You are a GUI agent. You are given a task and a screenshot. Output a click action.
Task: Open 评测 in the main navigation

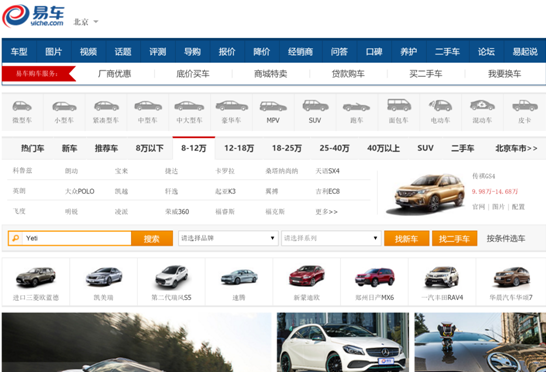pyautogui.click(x=158, y=52)
